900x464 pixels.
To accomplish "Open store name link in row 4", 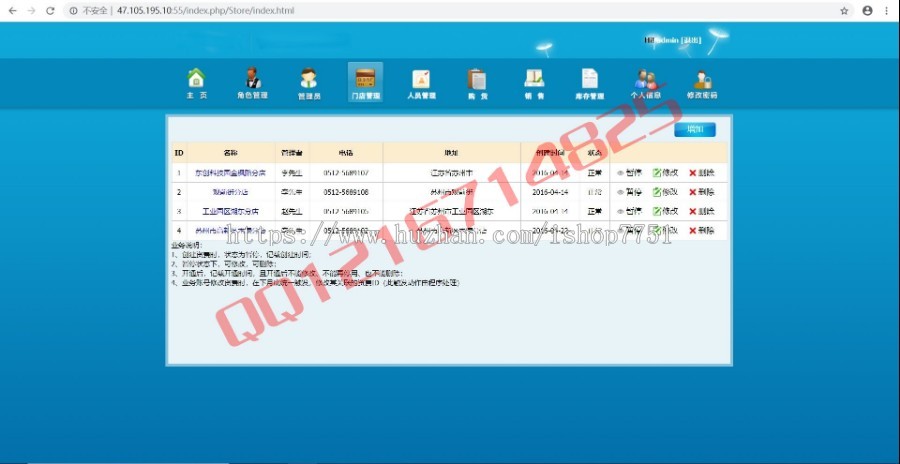I will click(230, 230).
